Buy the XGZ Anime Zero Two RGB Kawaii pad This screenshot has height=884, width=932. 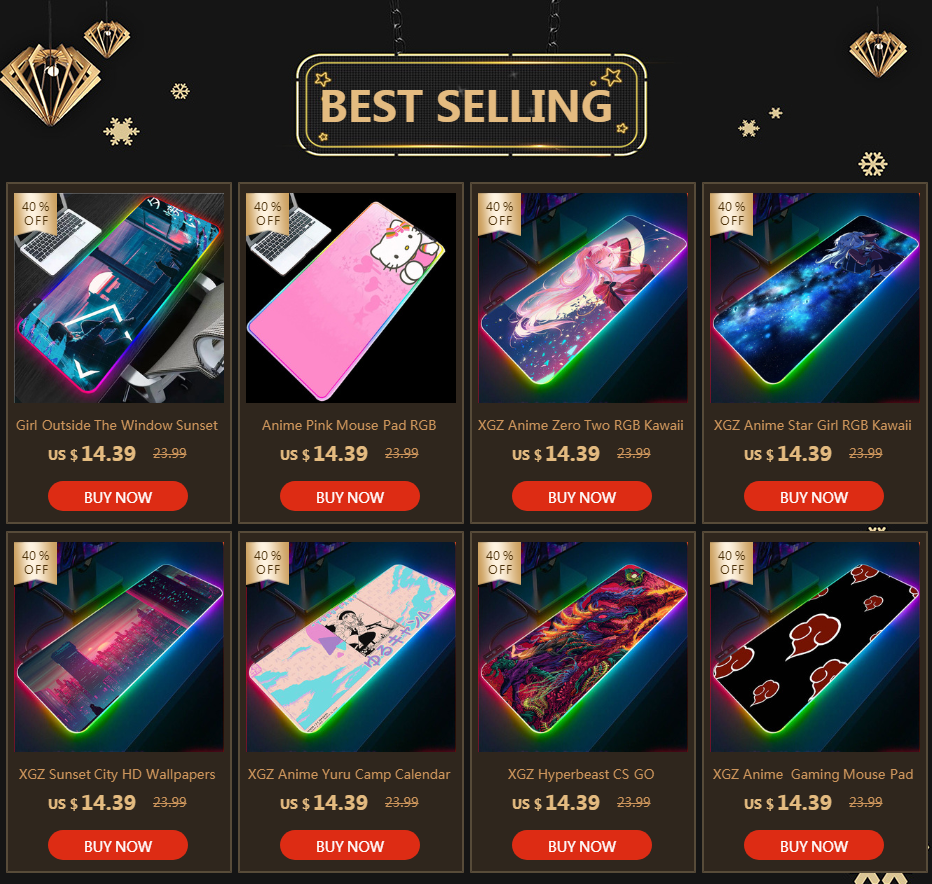click(x=581, y=496)
